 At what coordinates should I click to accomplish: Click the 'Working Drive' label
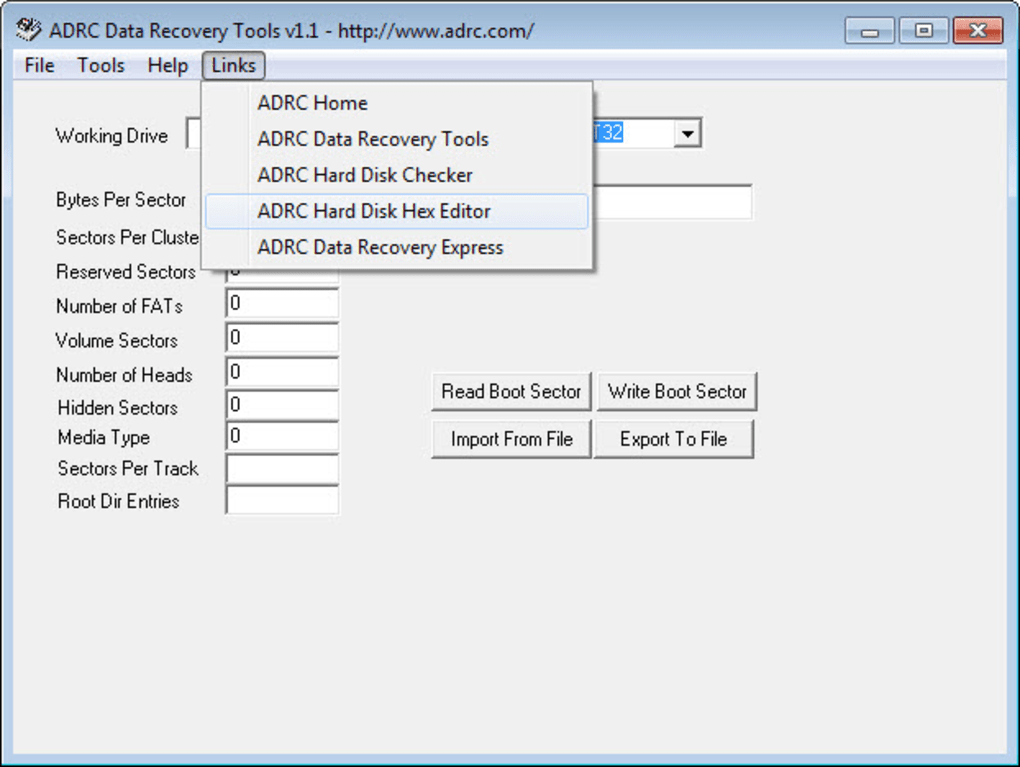112,135
